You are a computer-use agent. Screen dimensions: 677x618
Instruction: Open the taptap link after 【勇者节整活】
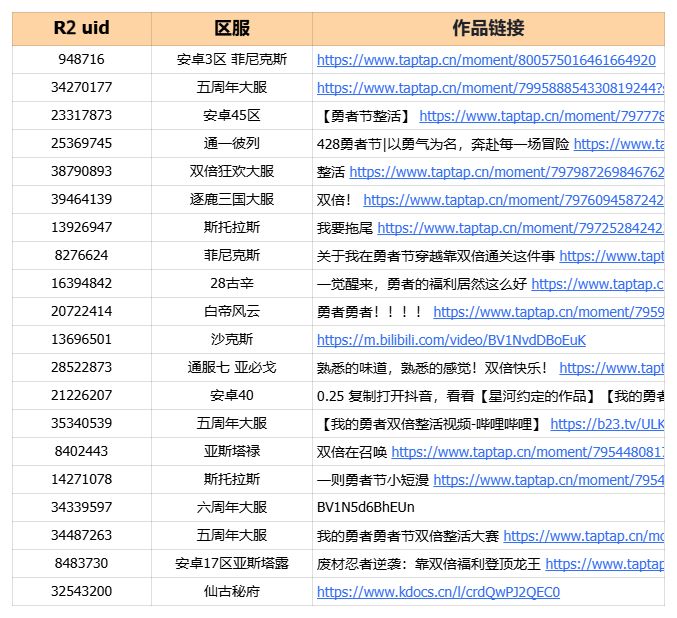coord(541,116)
